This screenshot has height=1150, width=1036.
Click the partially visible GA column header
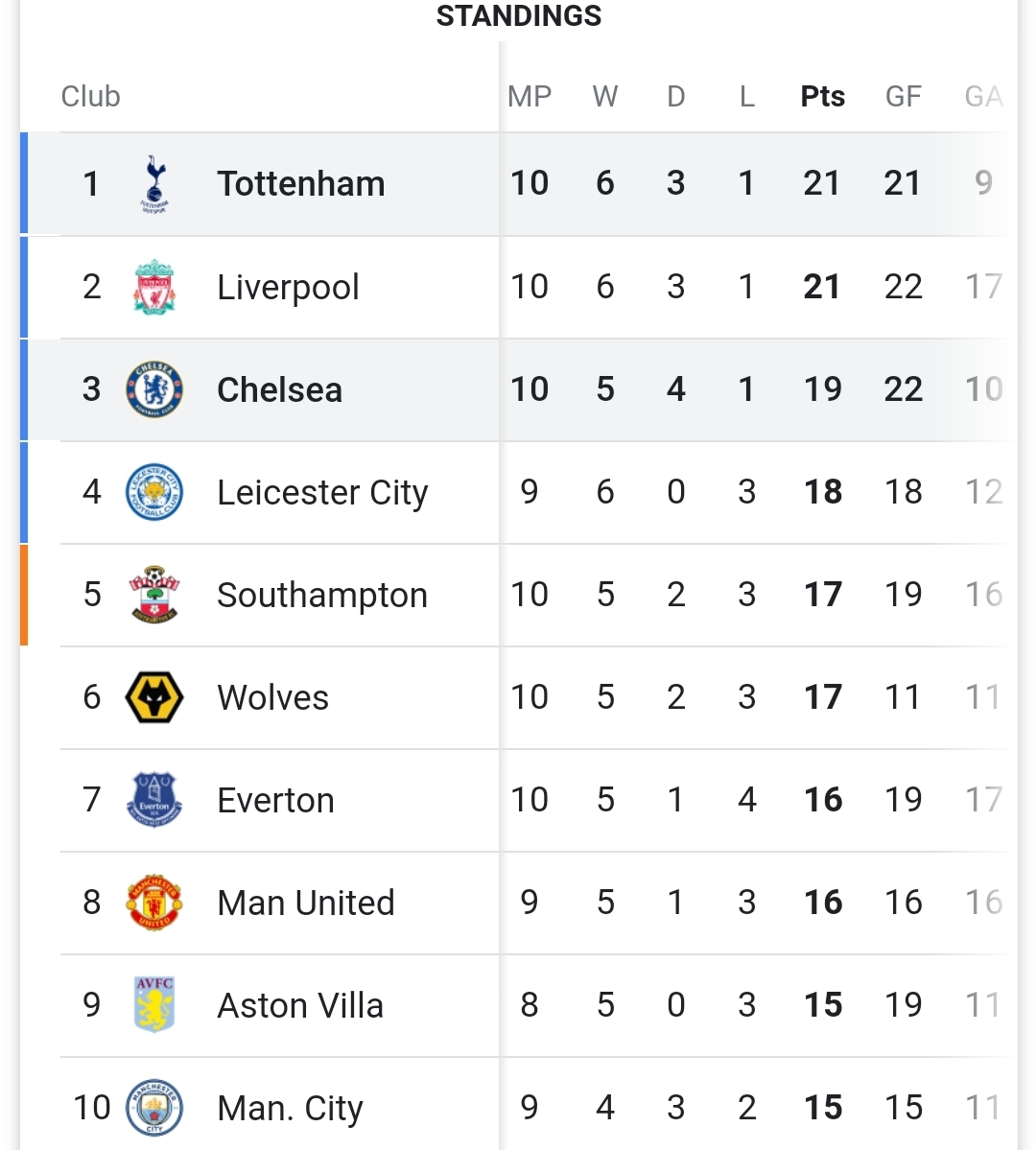point(983,96)
